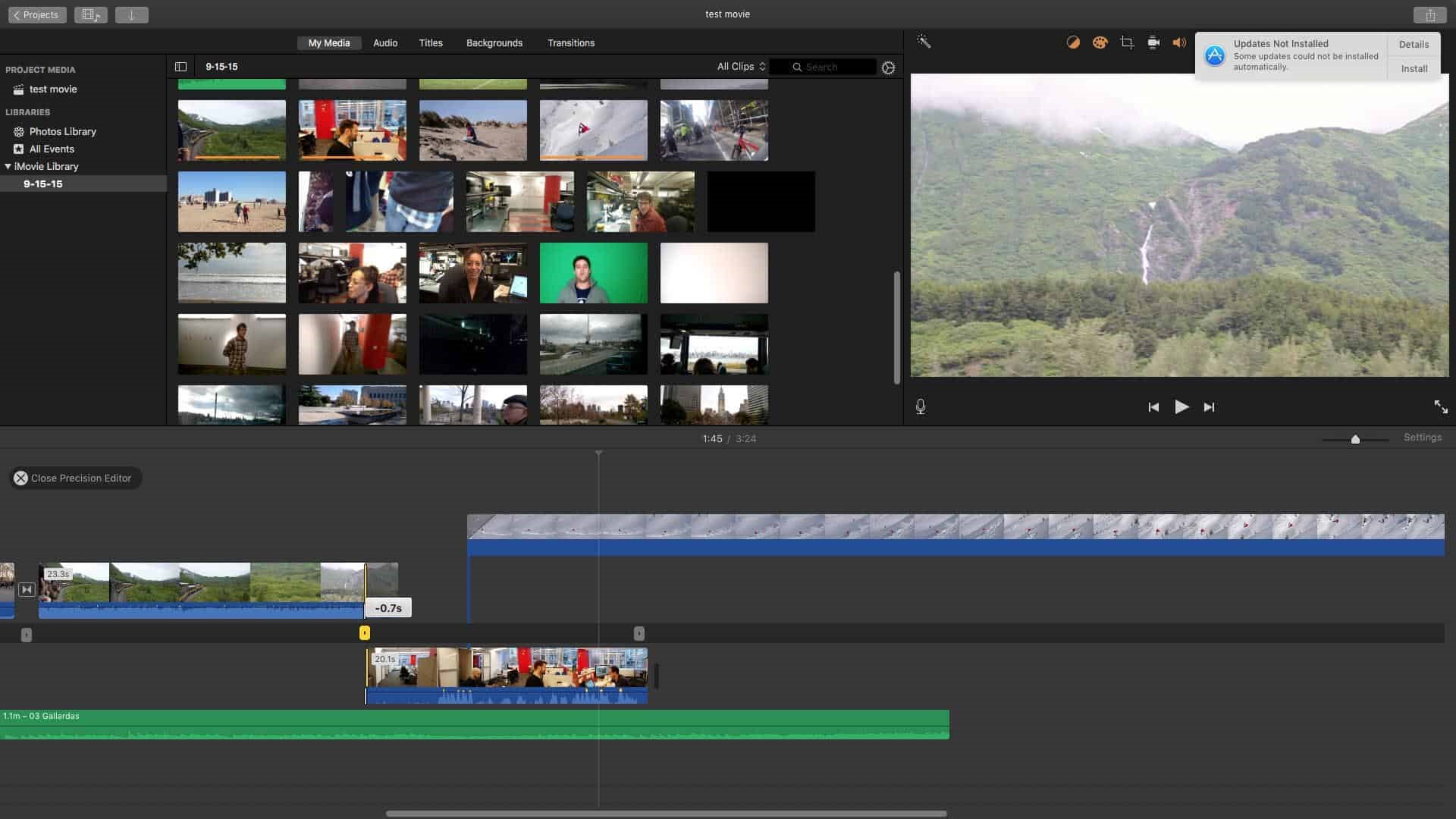Collapse the iMovie Library tree entry
1456x819 pixels.
point(8,166)
